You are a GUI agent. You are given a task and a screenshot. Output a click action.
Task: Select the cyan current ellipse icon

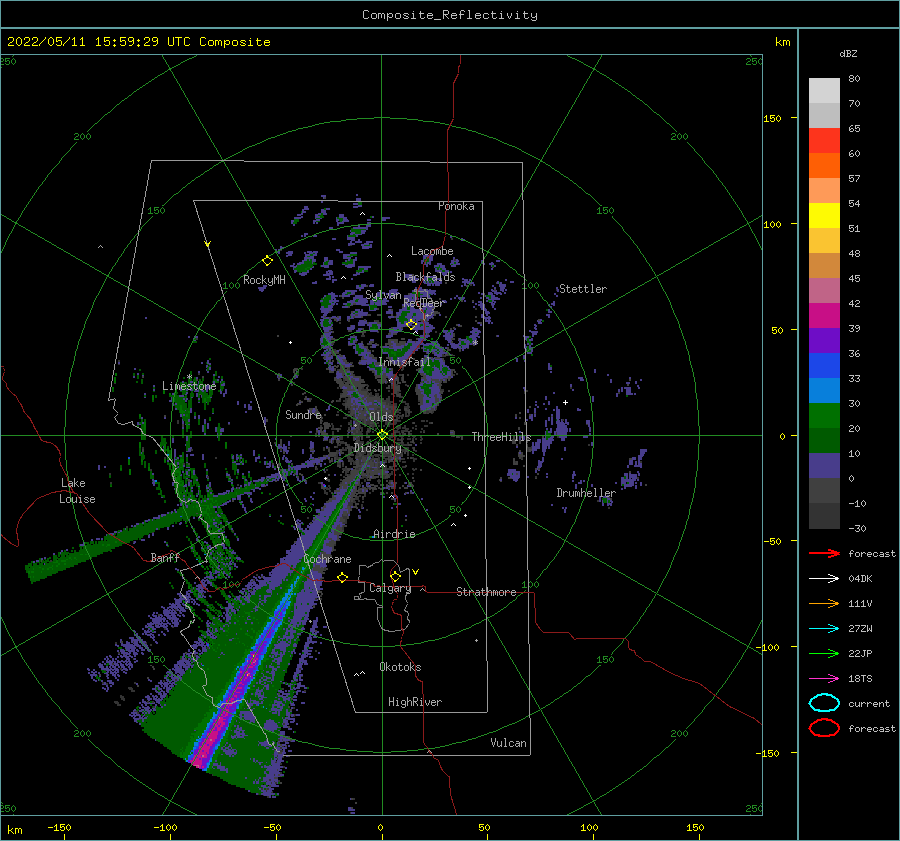(x=824, y=703)
